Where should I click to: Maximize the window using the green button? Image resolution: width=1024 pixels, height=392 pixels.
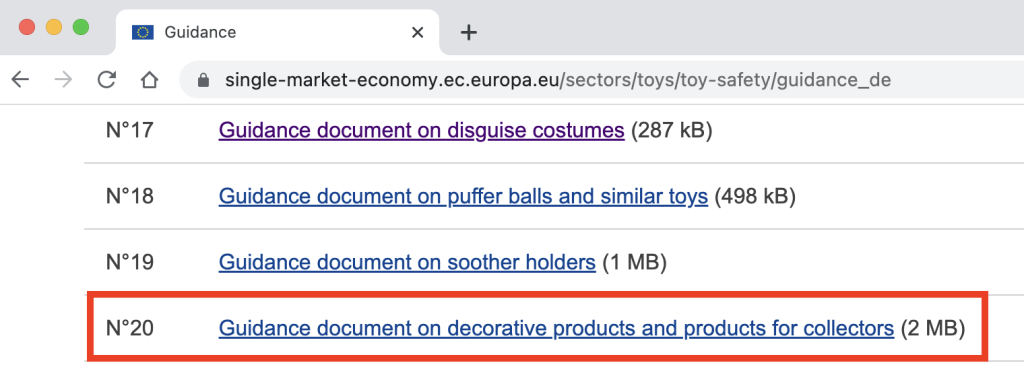tap(80, 27)
